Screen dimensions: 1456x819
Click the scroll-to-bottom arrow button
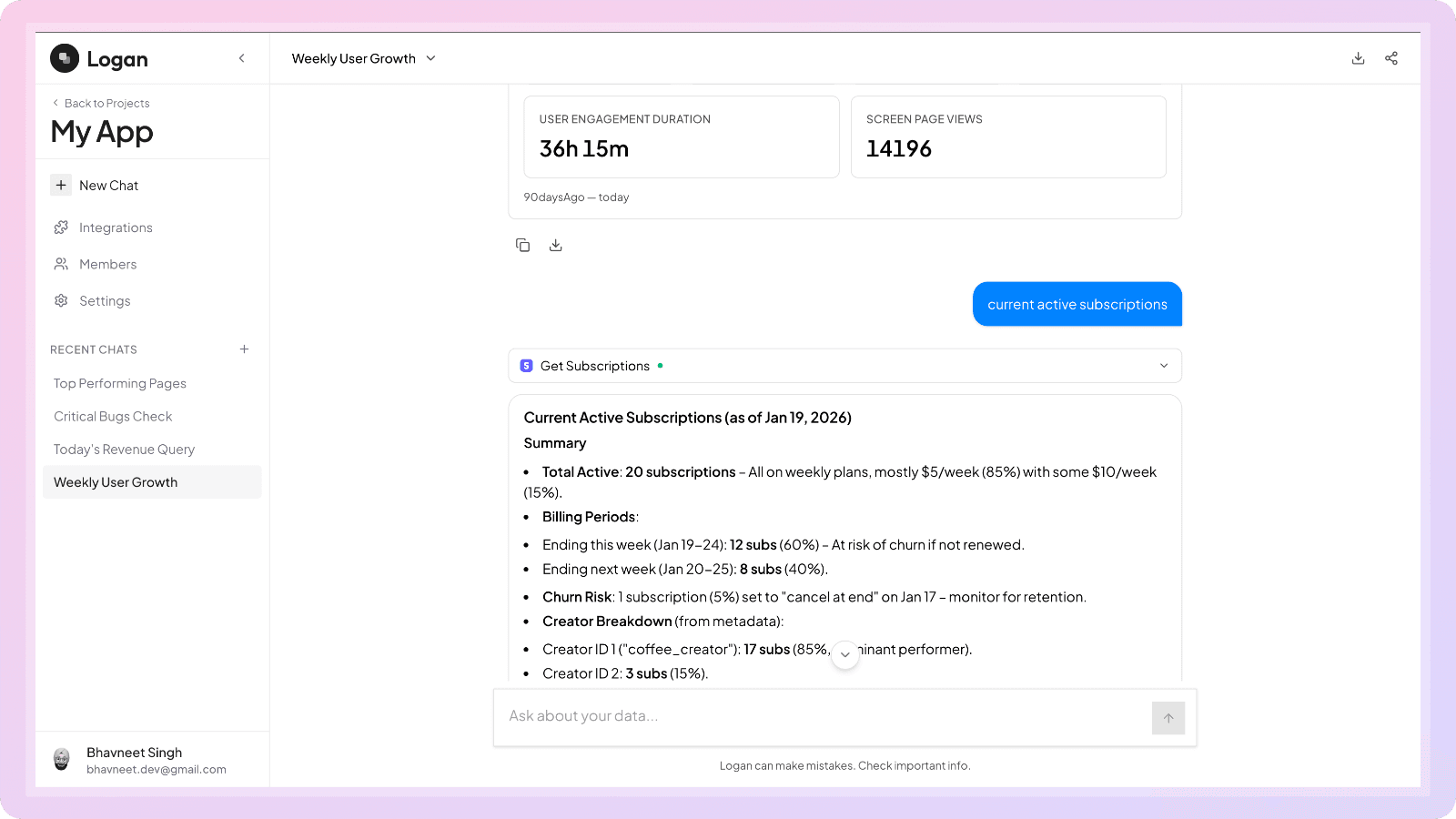point(845,654)
